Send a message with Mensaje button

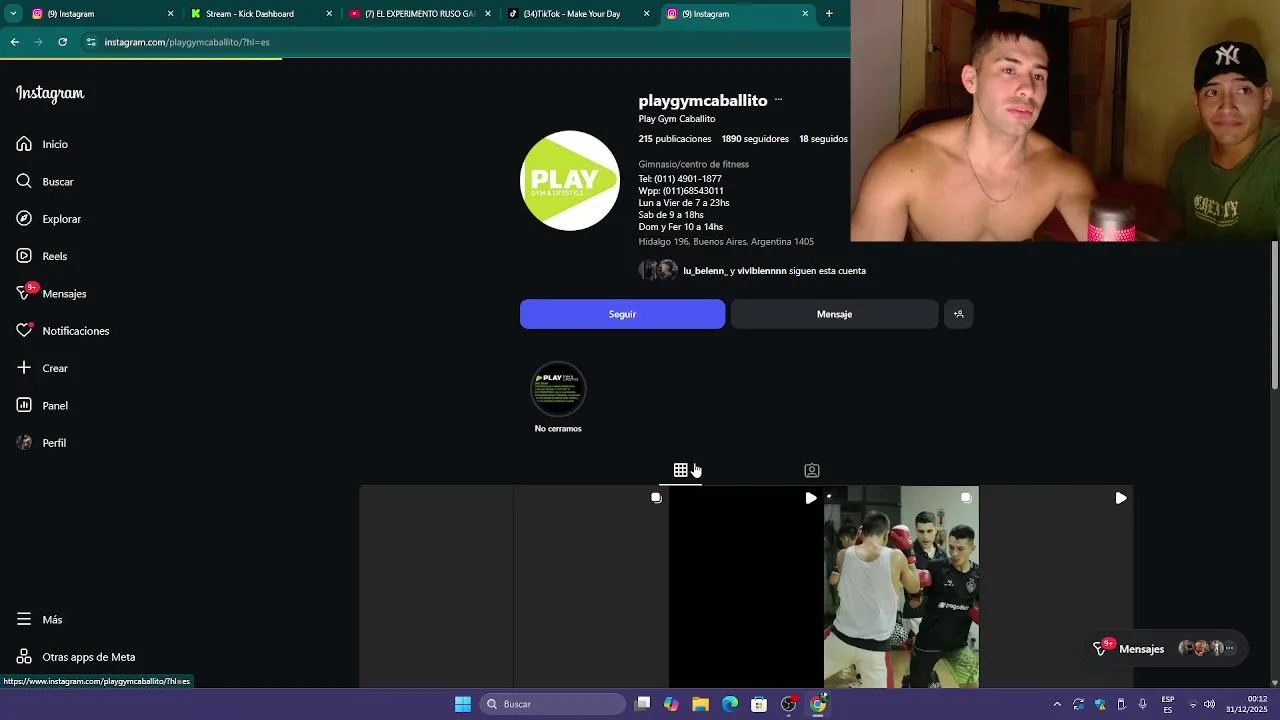point(834,314)
